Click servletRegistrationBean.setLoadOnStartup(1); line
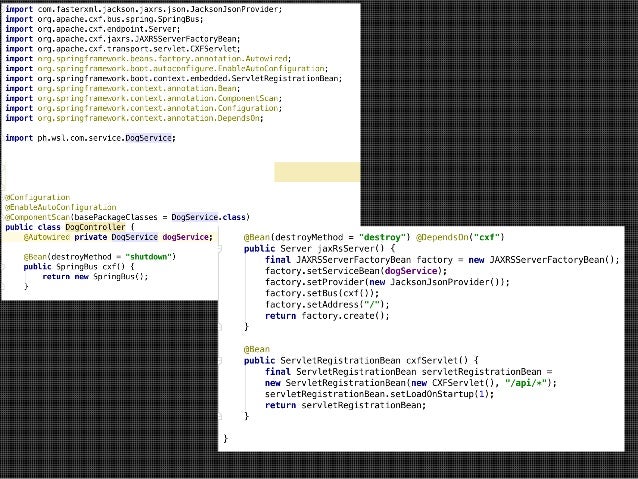The width and height of the screenshot is (638, 479). tap(379, 394)
